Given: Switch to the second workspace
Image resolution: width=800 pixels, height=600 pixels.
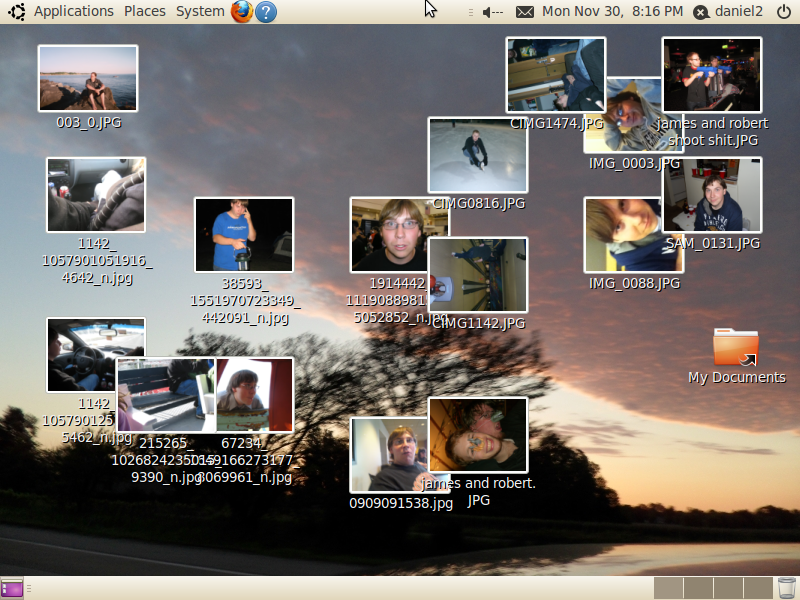Looking at the screenshot, I should click(x=698, y=588).
